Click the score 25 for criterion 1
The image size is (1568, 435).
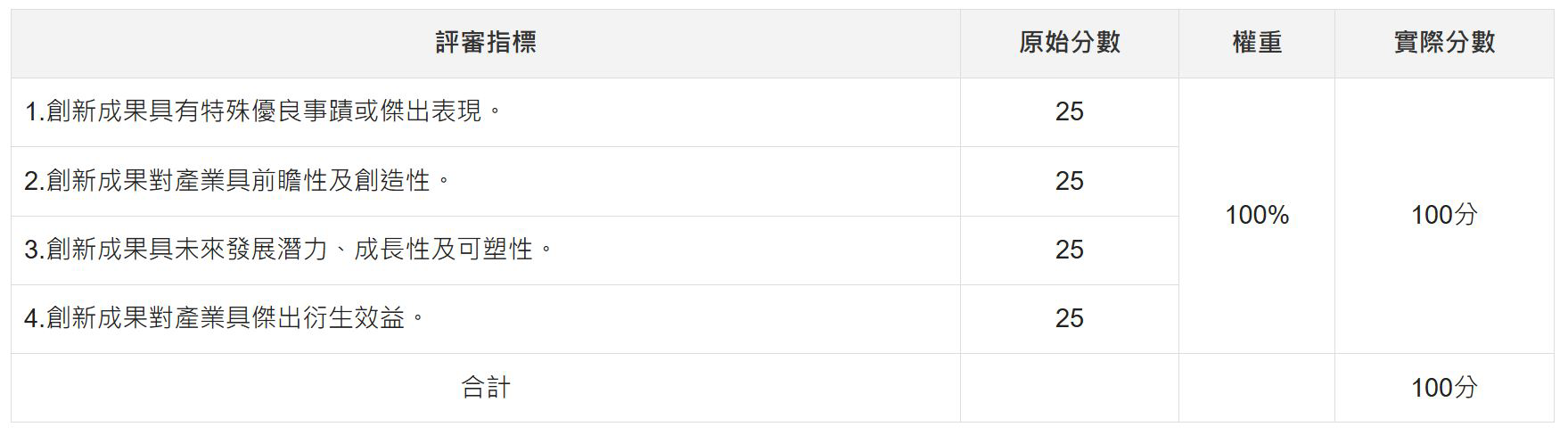pyautogui.click(x=1070, y=112)
